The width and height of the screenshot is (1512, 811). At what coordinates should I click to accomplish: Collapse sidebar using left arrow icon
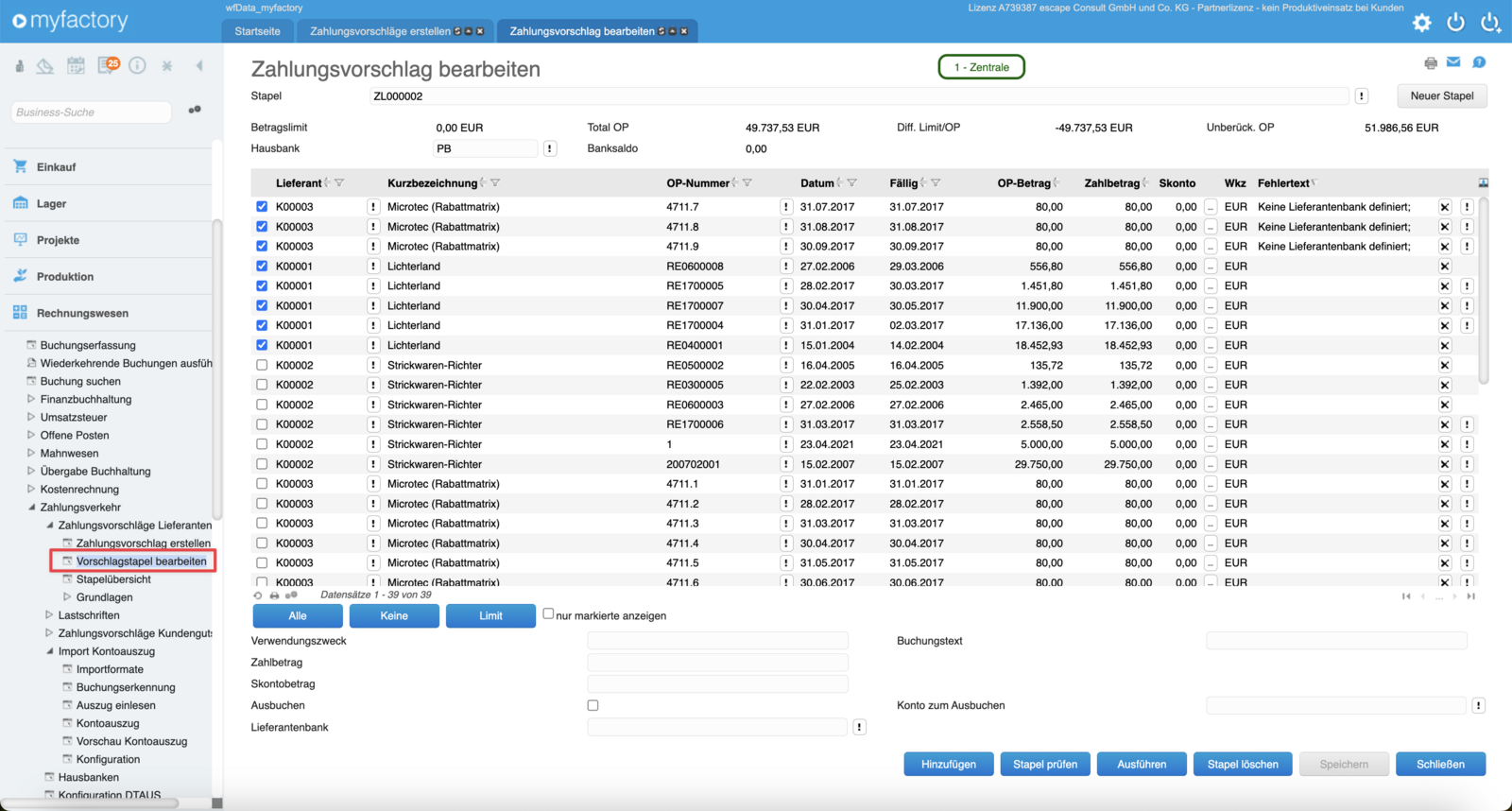click(x=199, y=65)
